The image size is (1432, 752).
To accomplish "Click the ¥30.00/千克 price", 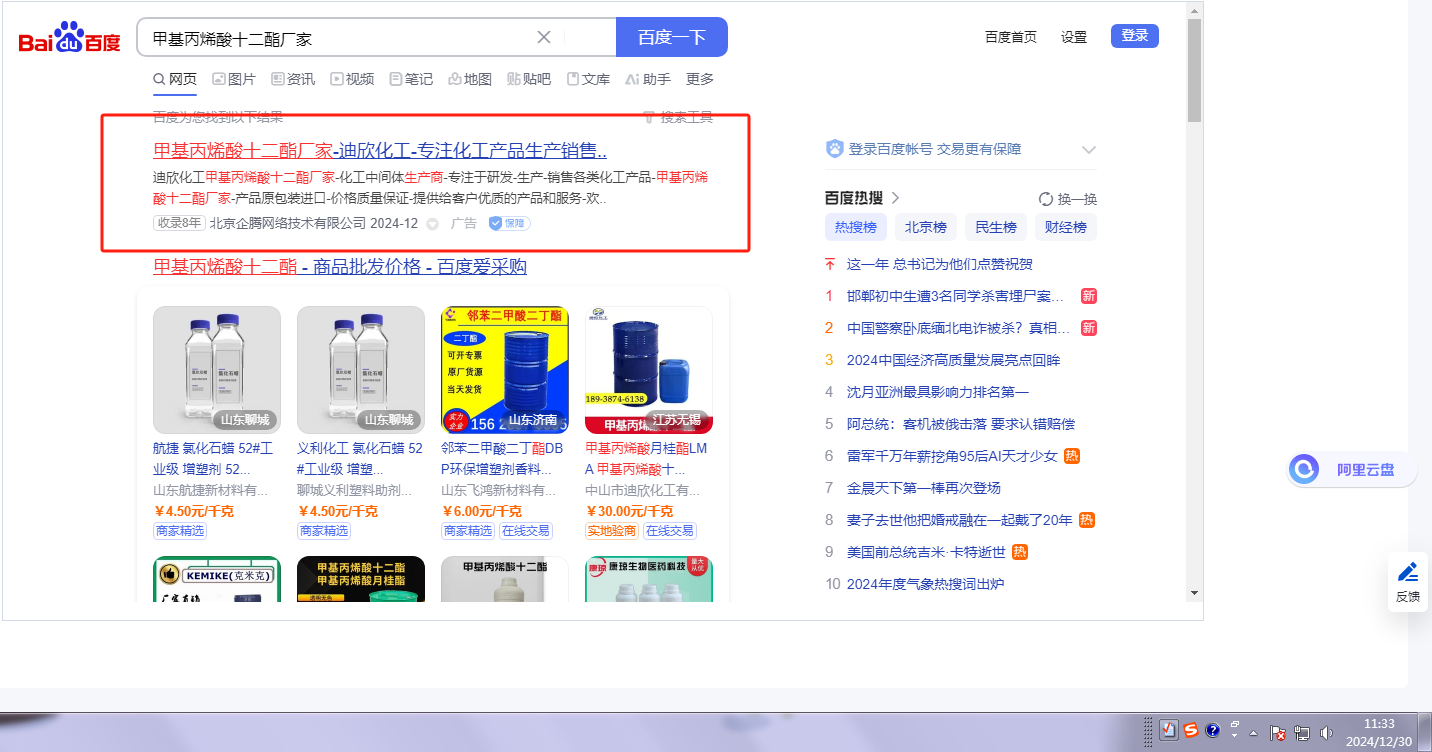I will (630, 511).
